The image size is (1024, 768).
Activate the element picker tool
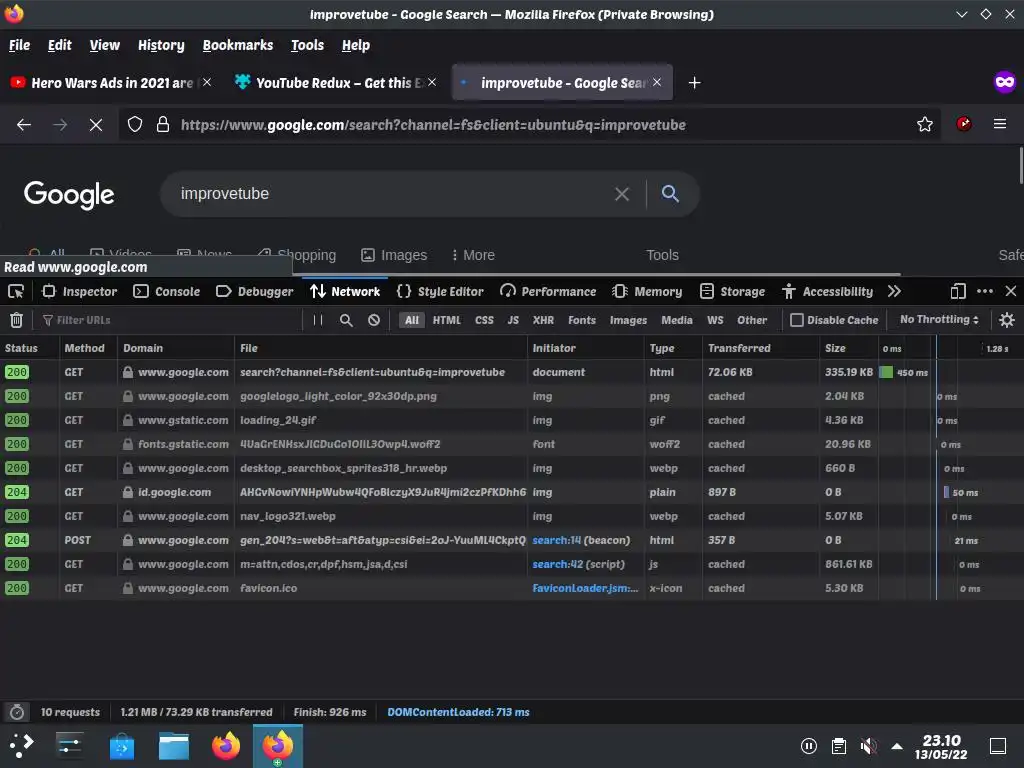point(16,291)
